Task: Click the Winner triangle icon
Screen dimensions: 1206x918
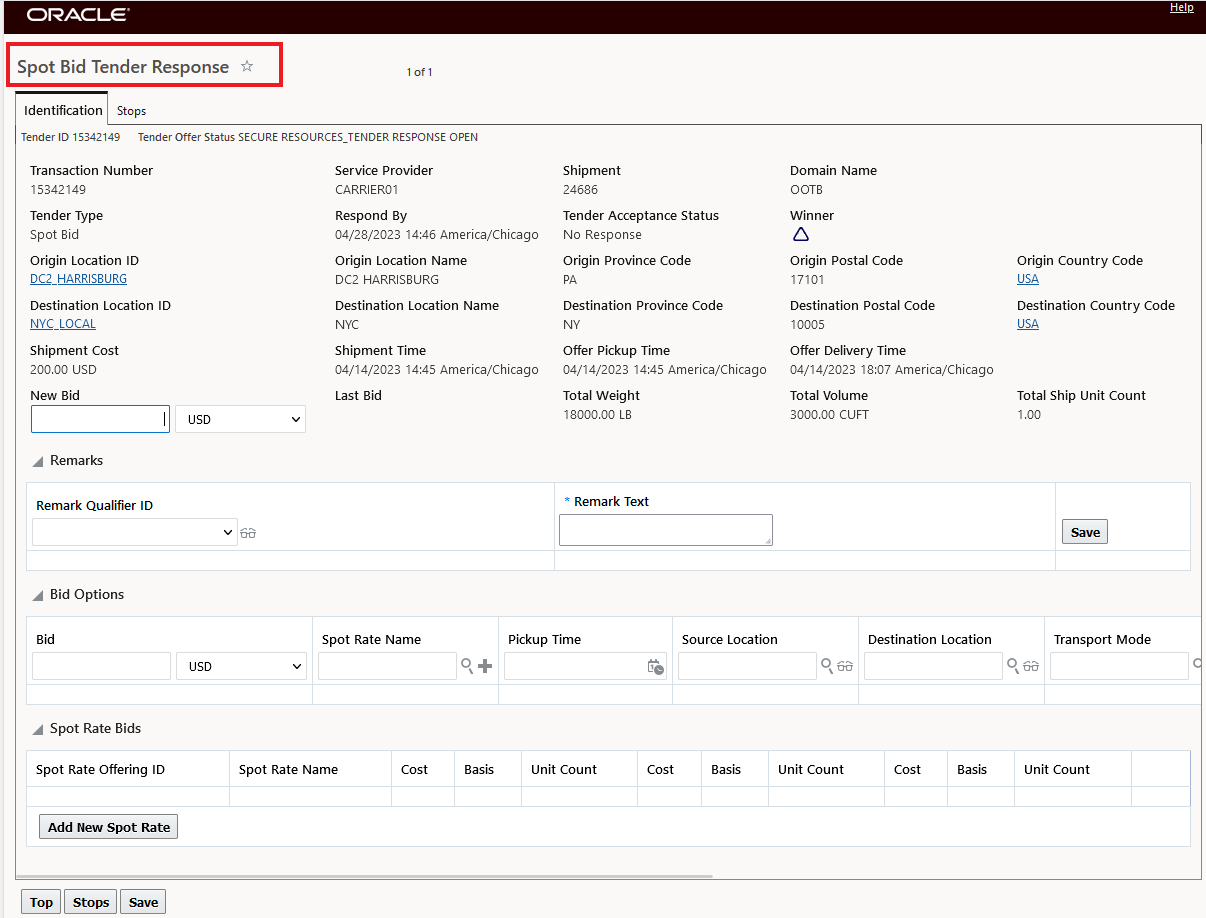Action: pos(800,235)
